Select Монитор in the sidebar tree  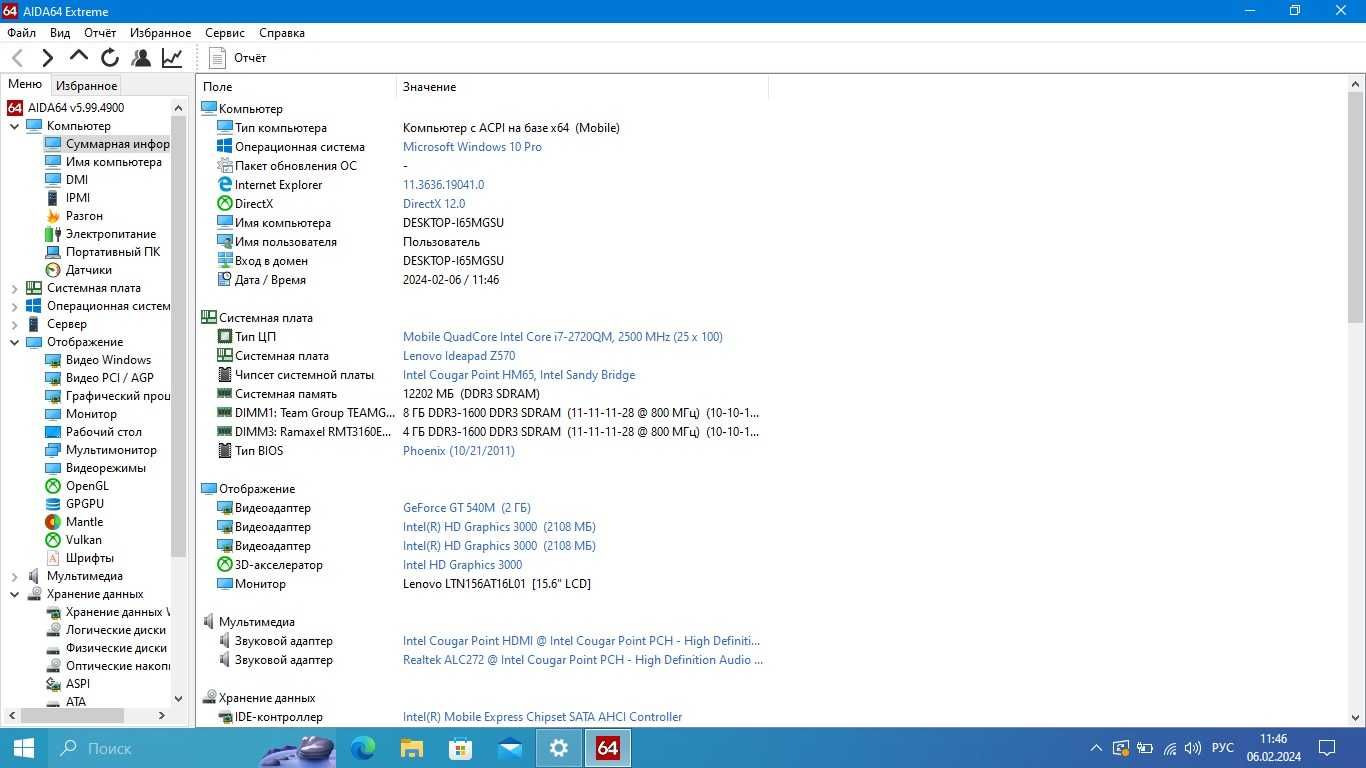(x=91, y=414)
